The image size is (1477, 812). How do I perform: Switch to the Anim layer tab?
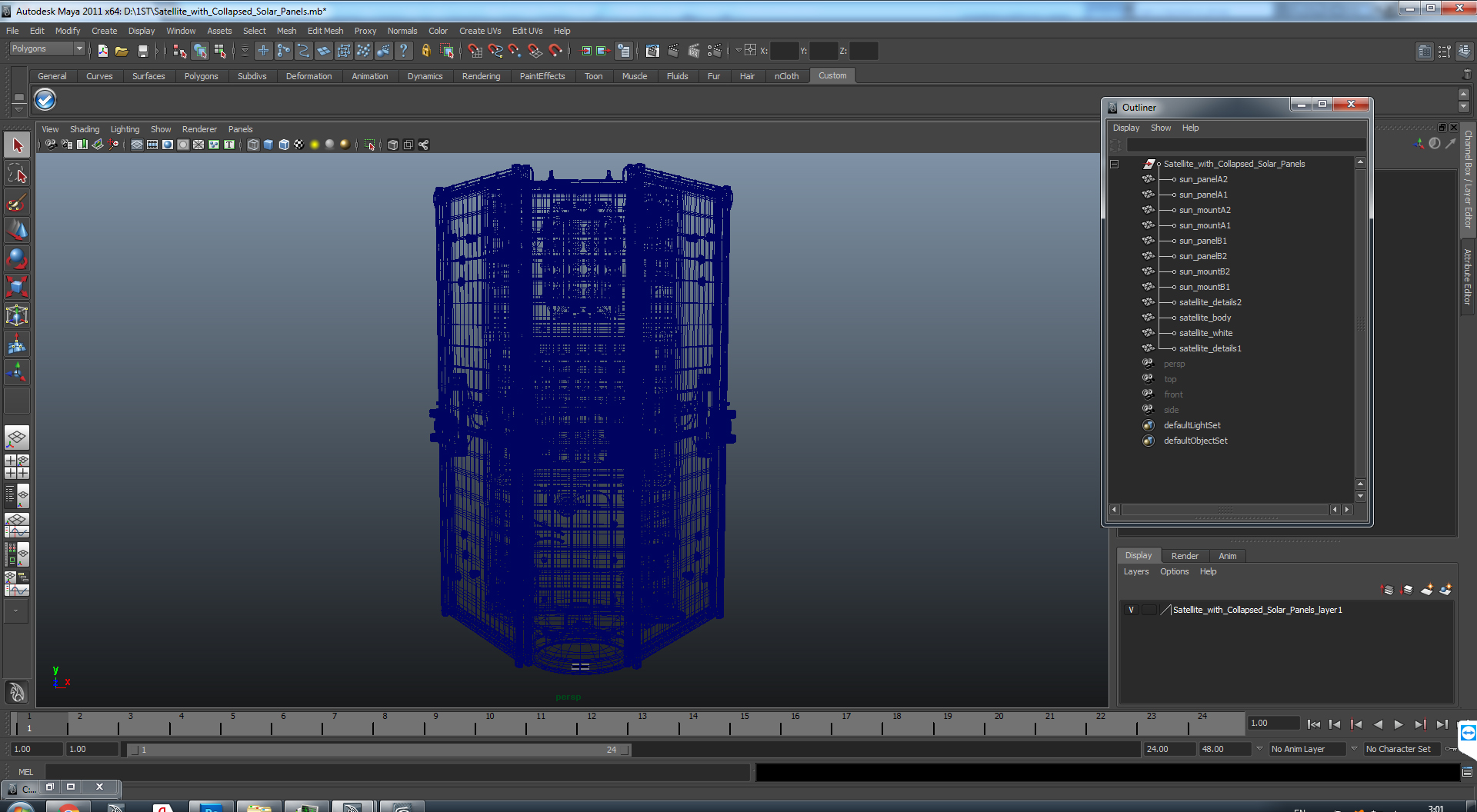click(x=1228, y=556)
